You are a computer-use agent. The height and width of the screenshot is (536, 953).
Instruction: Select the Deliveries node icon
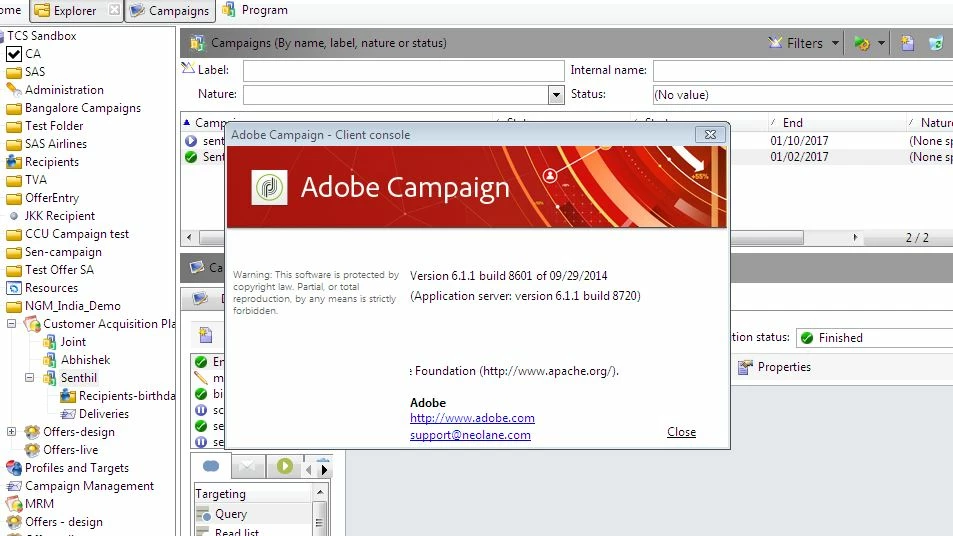coord(67,414)
